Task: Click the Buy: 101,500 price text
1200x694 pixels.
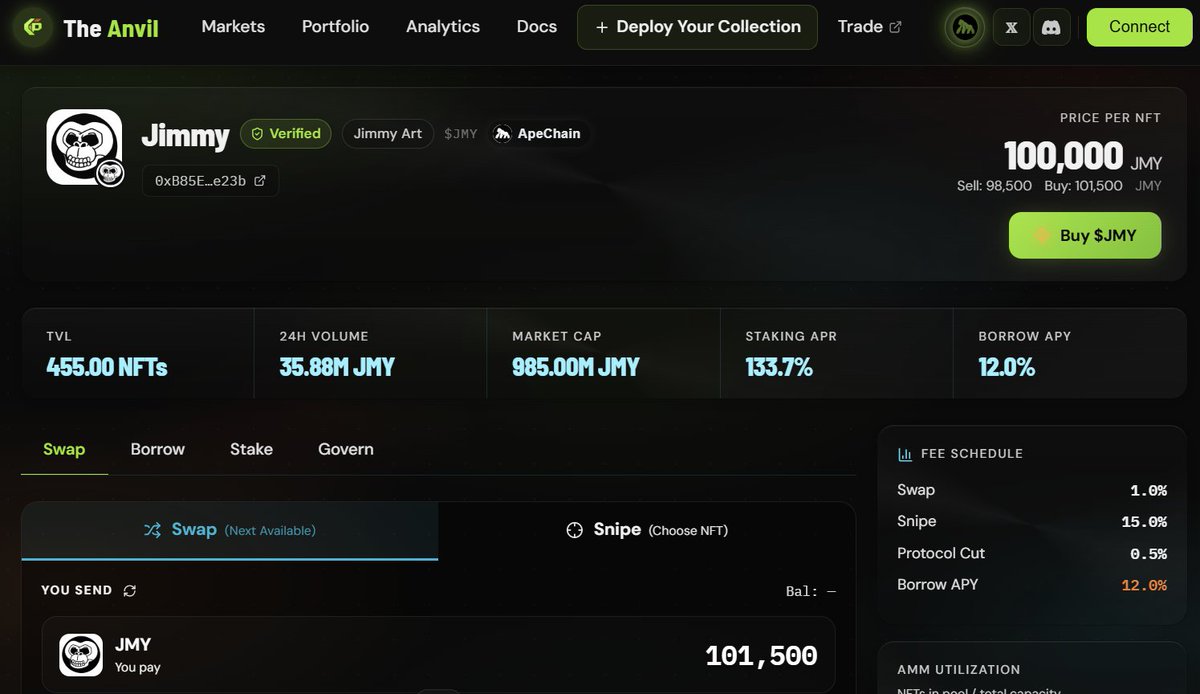Action: (1083, 186)
